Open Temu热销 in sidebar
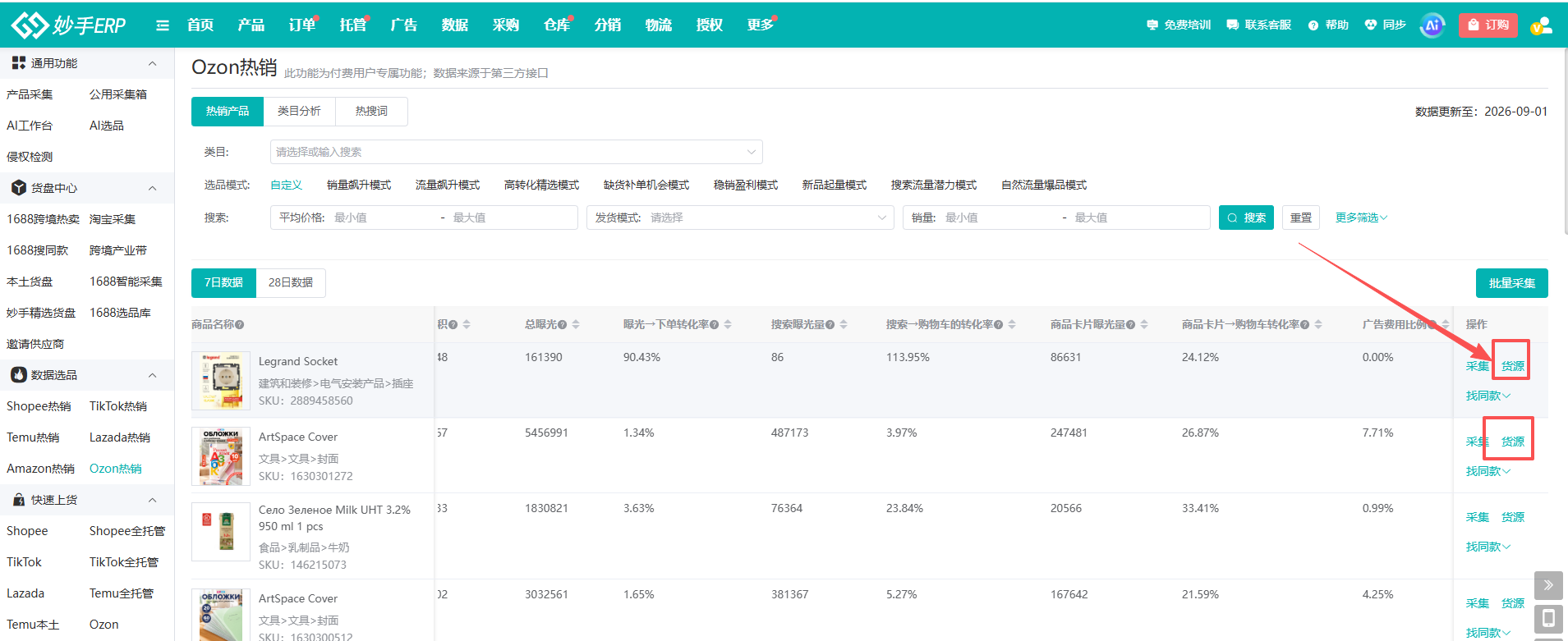Image resolution: width=1568 pixels, height=641 pixels. 33,437
